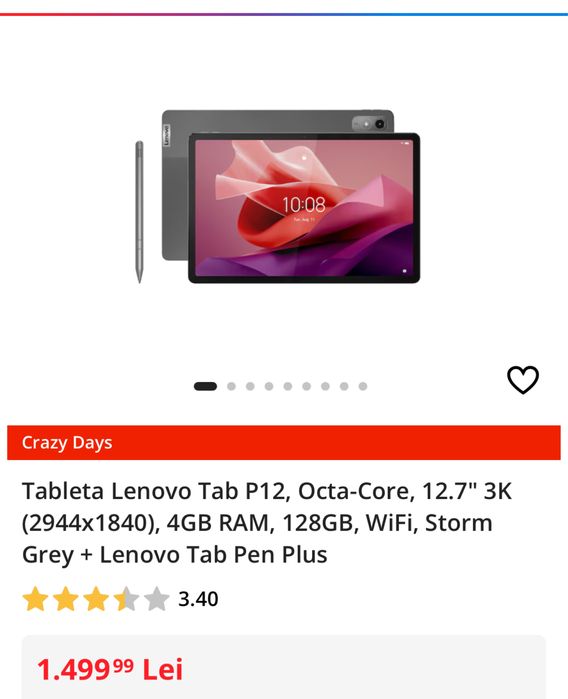Tap the stylus pen in the product photo

click(x=140, y=212)
